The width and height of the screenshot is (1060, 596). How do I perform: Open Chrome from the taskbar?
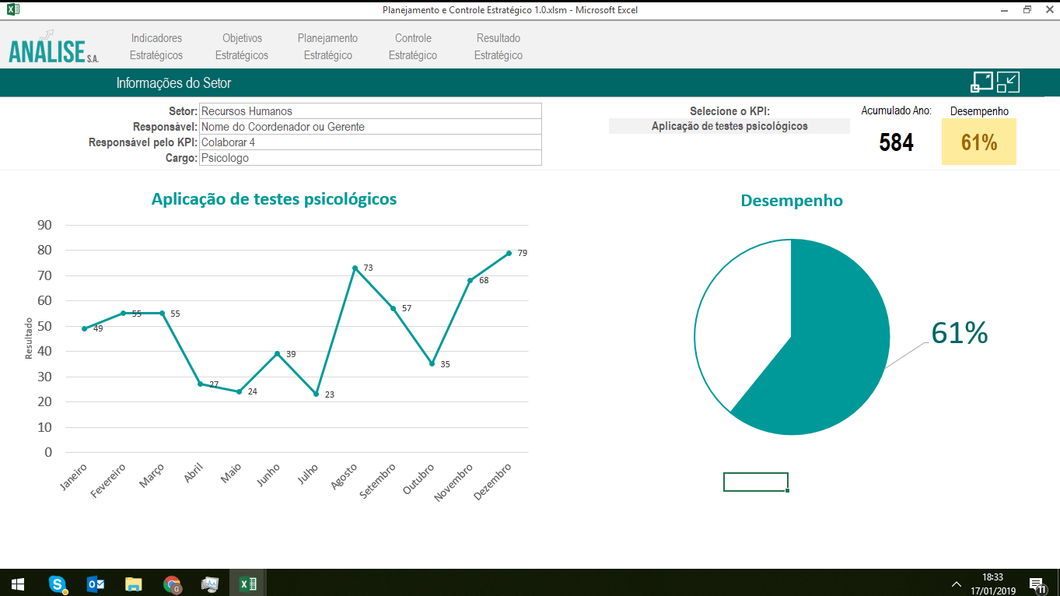tap(172, 584)
